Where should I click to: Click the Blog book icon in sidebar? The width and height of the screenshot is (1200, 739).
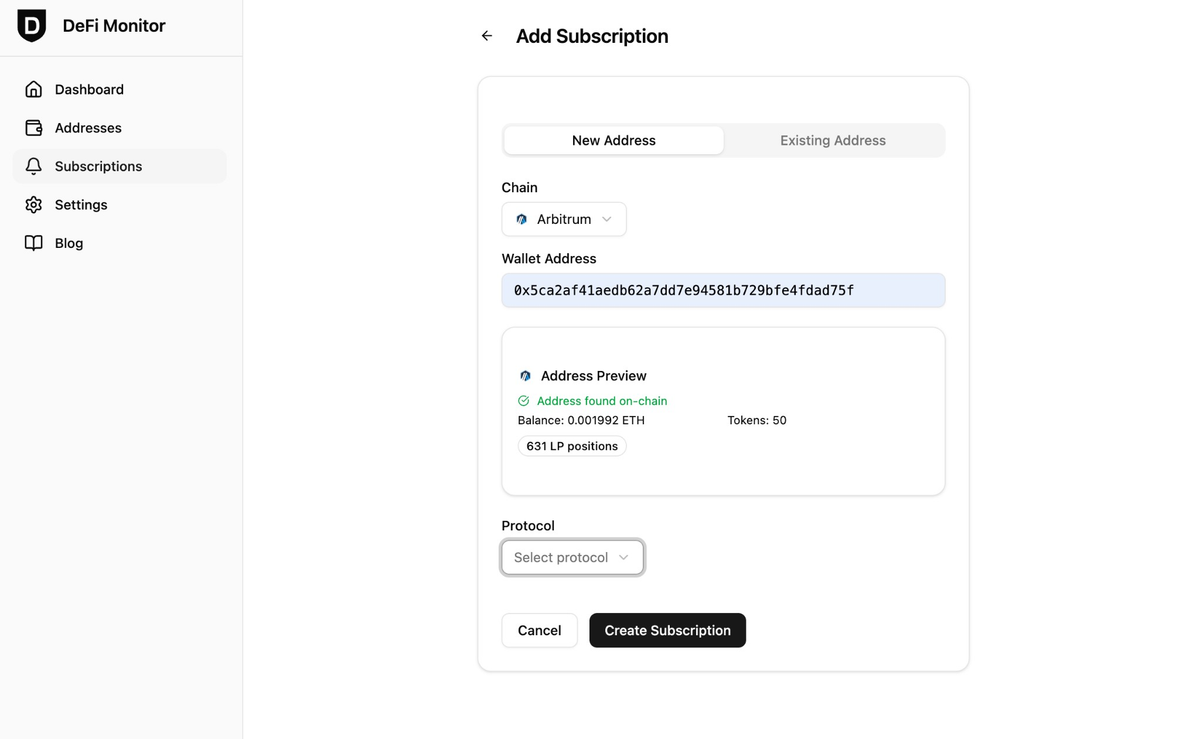tap(33, 242)
